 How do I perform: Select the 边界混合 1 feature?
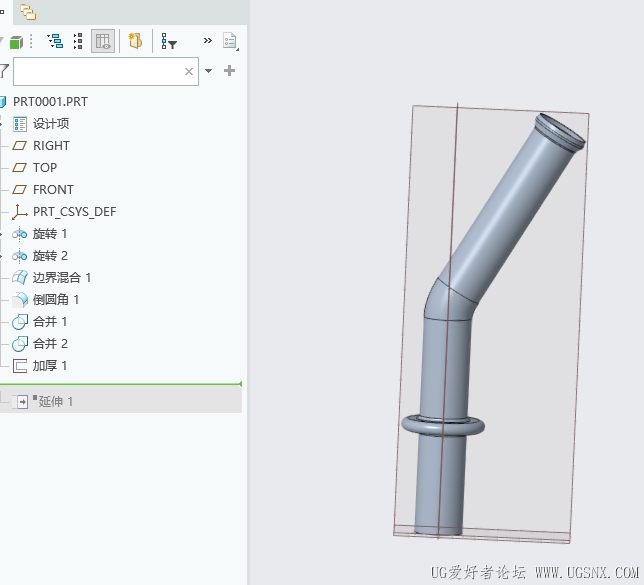point(62,278)
